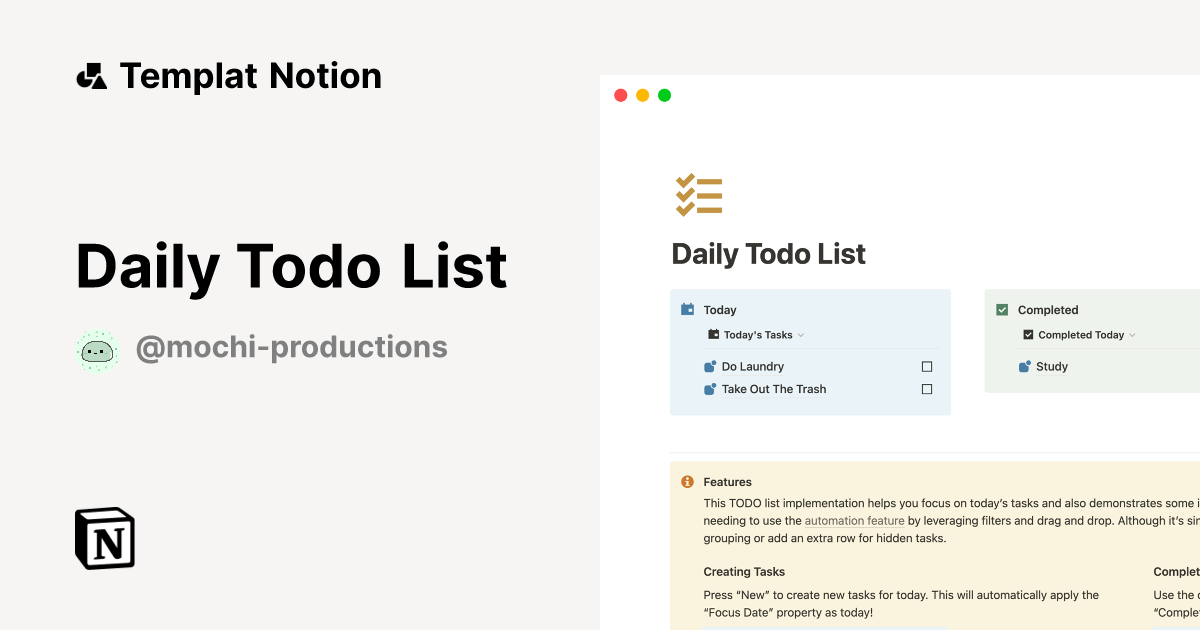
Task: Click the checked box beside Completed Today
Action: (1028, 334)
